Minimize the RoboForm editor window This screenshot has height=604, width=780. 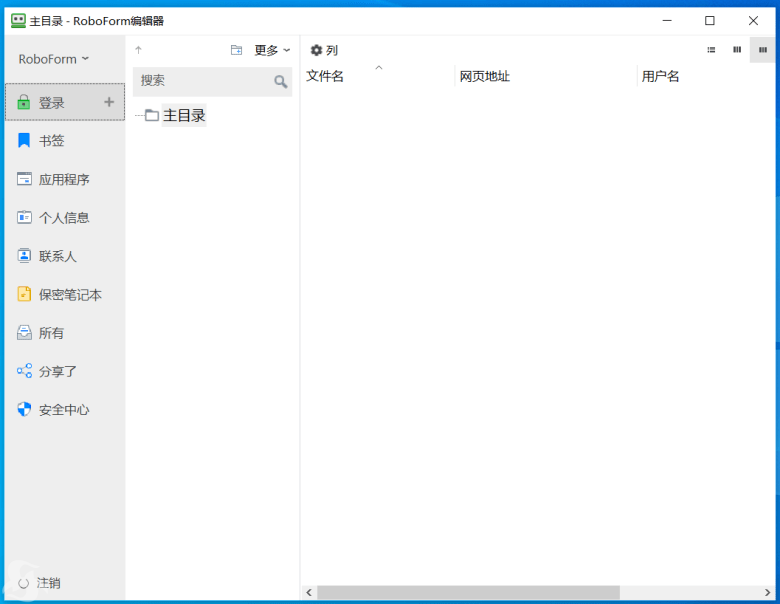[667, 20]
